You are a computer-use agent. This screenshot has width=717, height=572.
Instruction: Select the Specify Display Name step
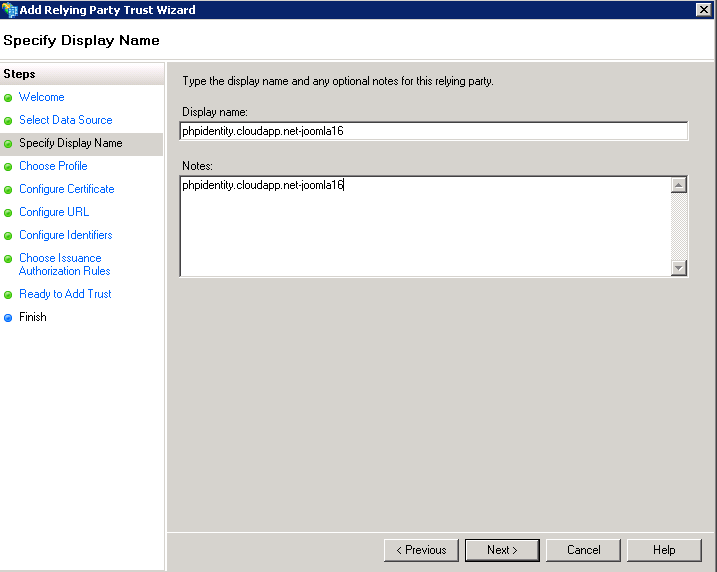[x=70, y=143]
